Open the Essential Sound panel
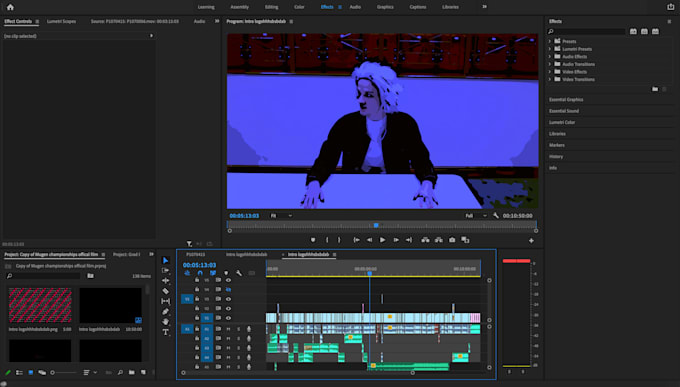 point(564,111)
